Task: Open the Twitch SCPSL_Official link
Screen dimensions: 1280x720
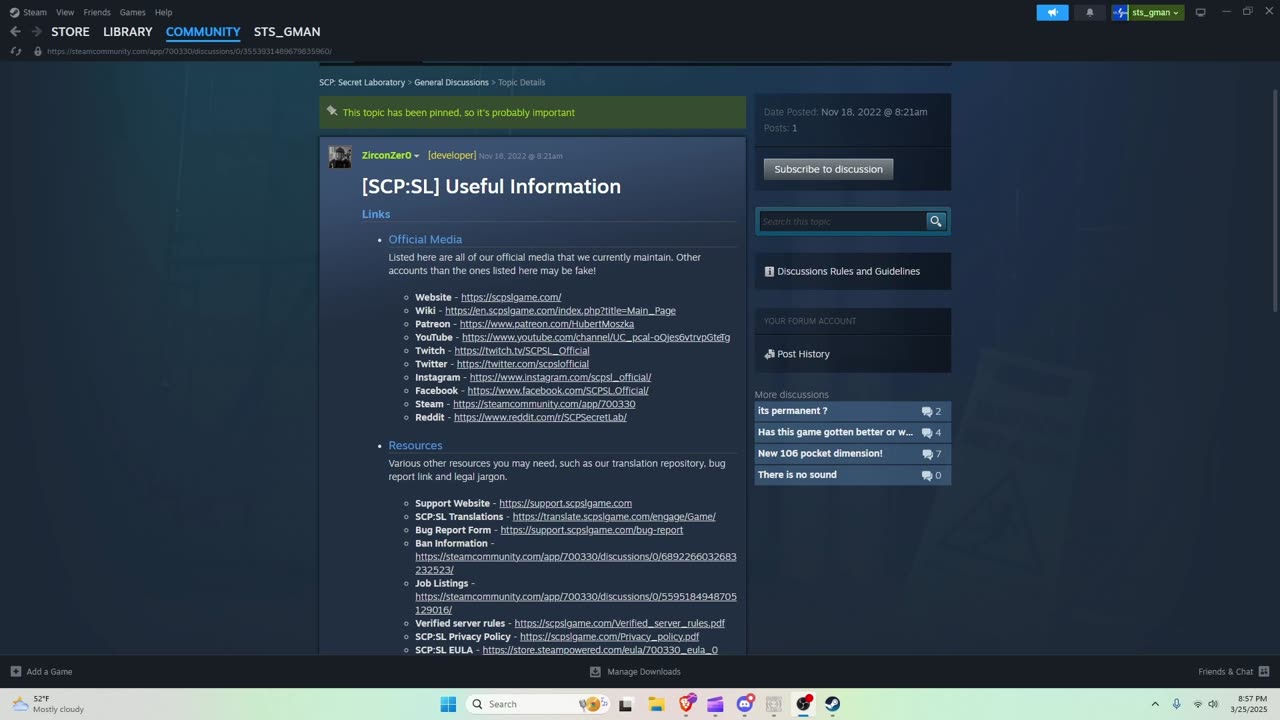Action: (522, 351)
